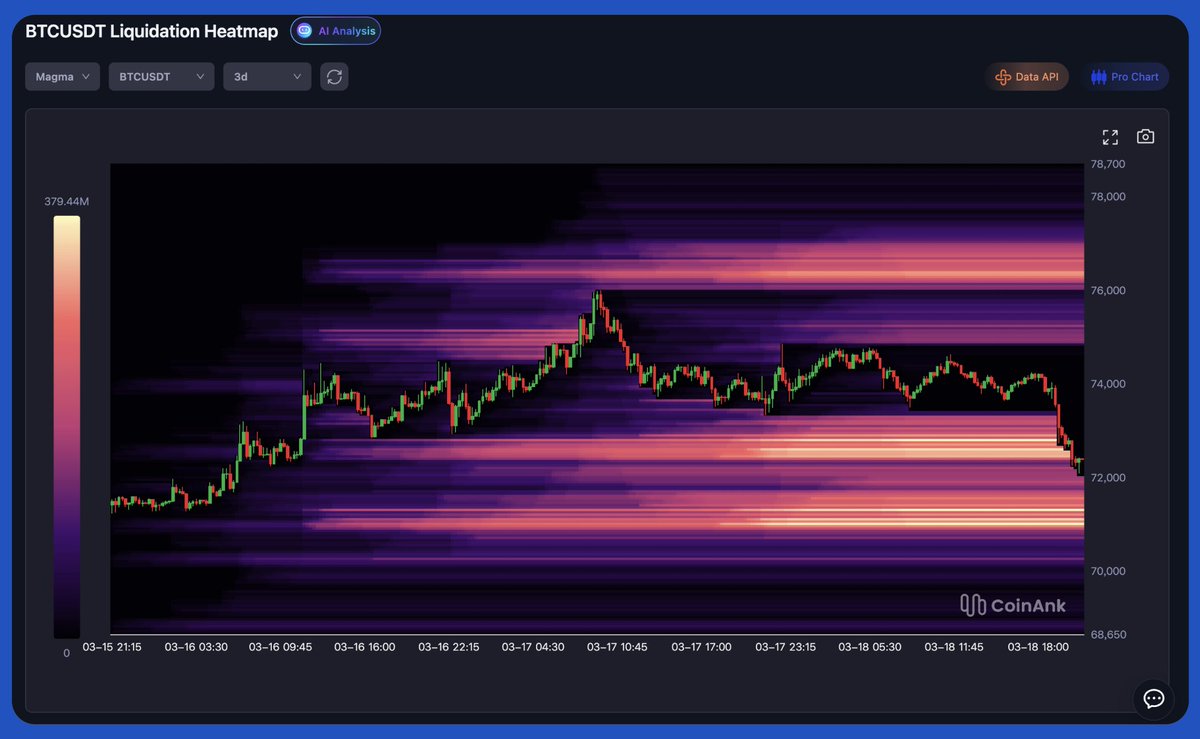Click the 03-17 10:45 time label

pos(616,647)
